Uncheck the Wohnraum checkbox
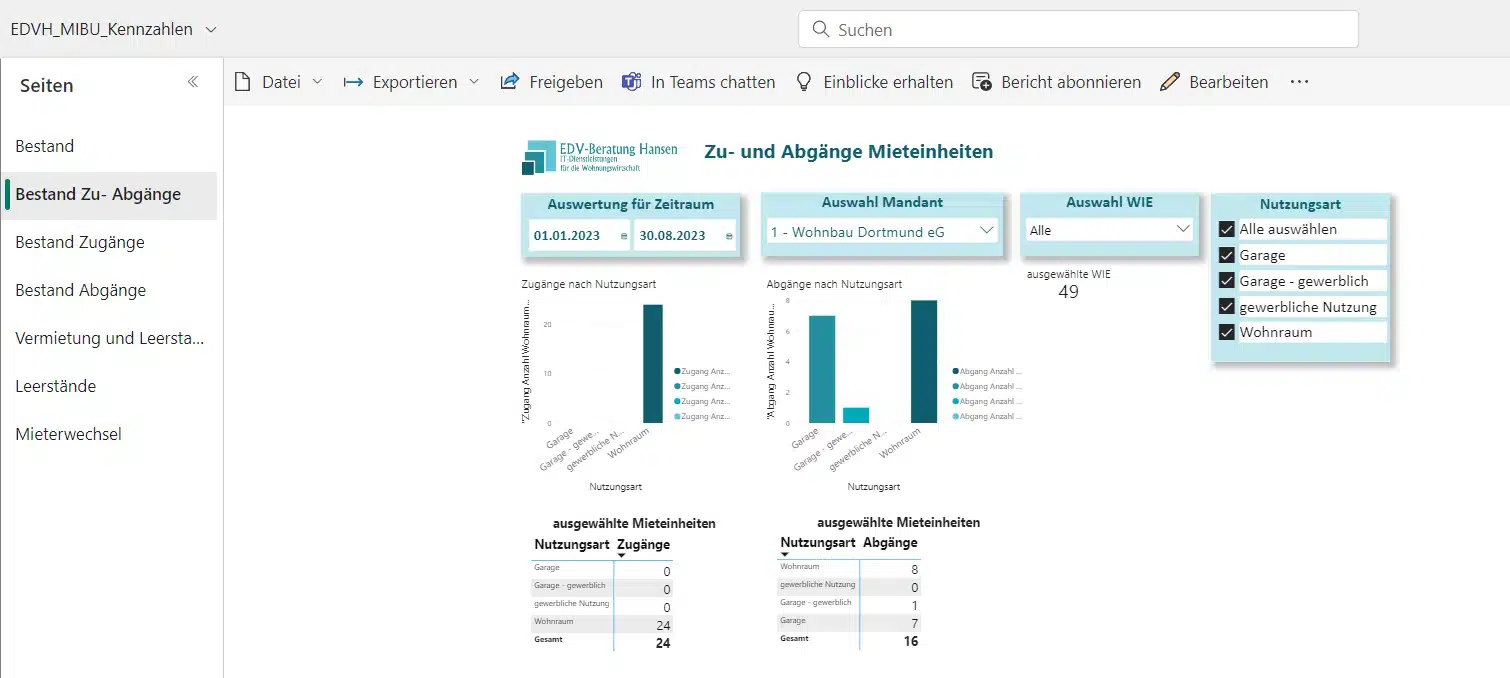1510x678 pixels. click(x=1227, y=332)
